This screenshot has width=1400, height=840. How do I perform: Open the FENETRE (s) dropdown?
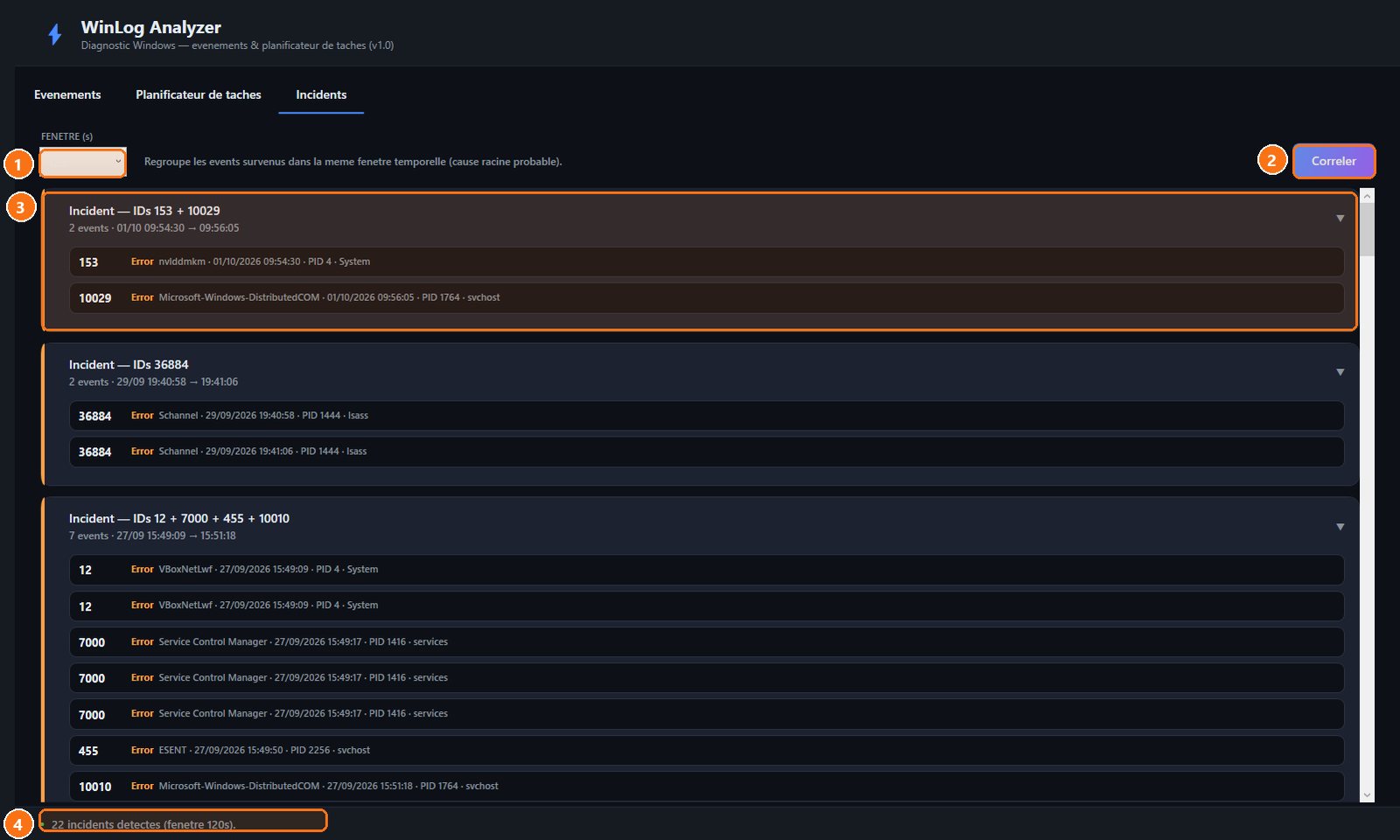(83, 162)
